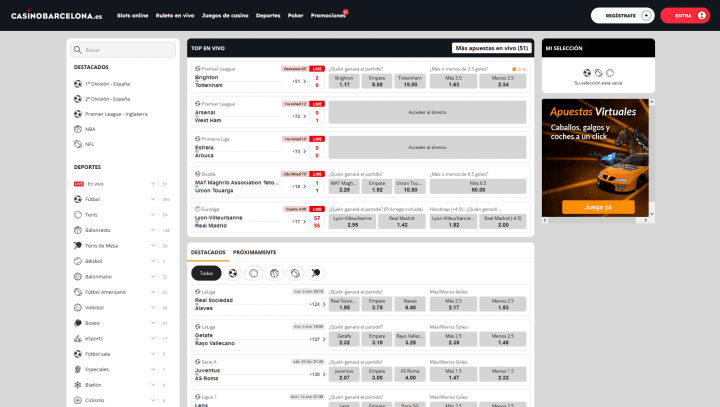Select the table tennis filter icon
Image resolution: width=720 pixels, height=407 pixels.
point(315,272)
